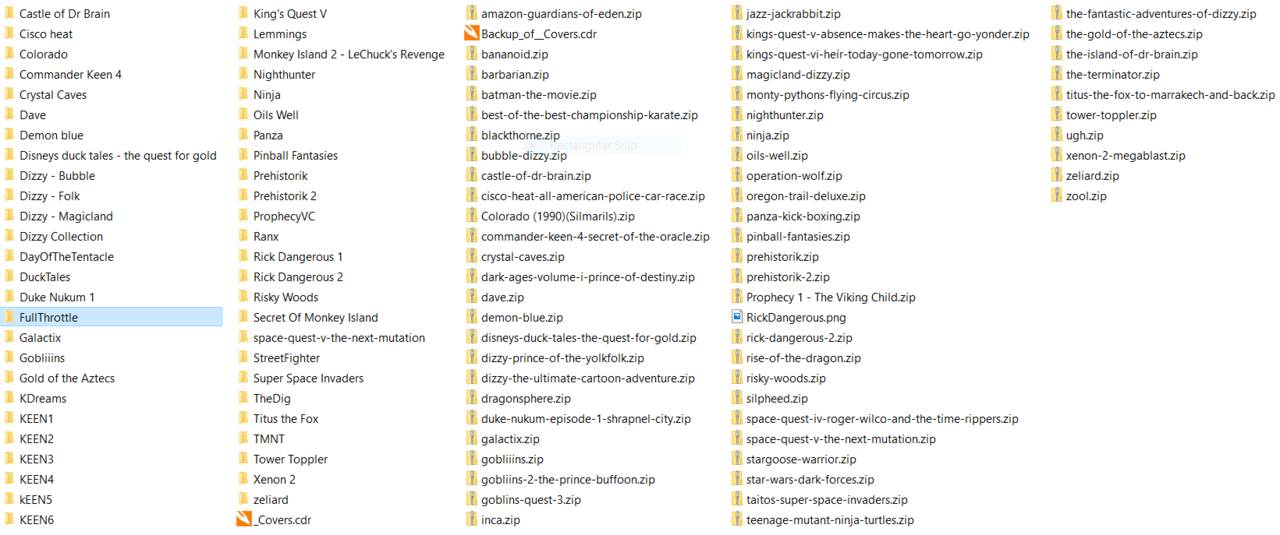Select the file tower-toppler.zip

click(1111, 115)
